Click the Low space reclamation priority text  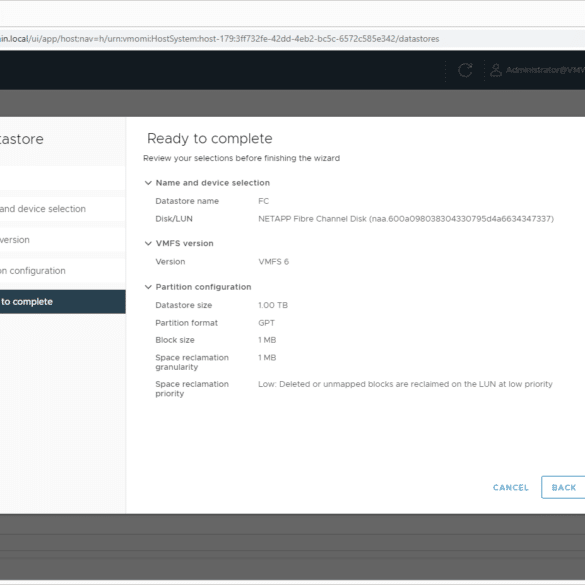(x=405, y=384)
